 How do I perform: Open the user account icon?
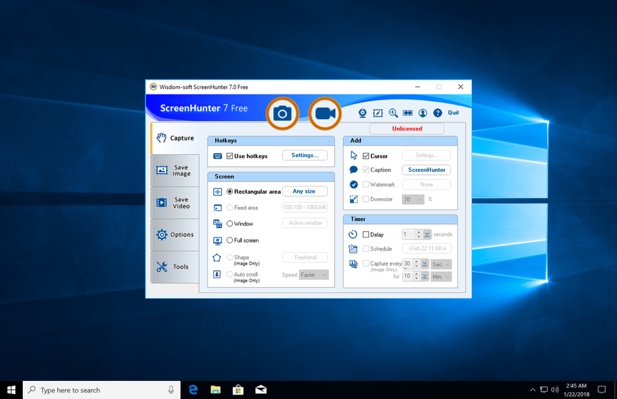click(x=423, y=113)
